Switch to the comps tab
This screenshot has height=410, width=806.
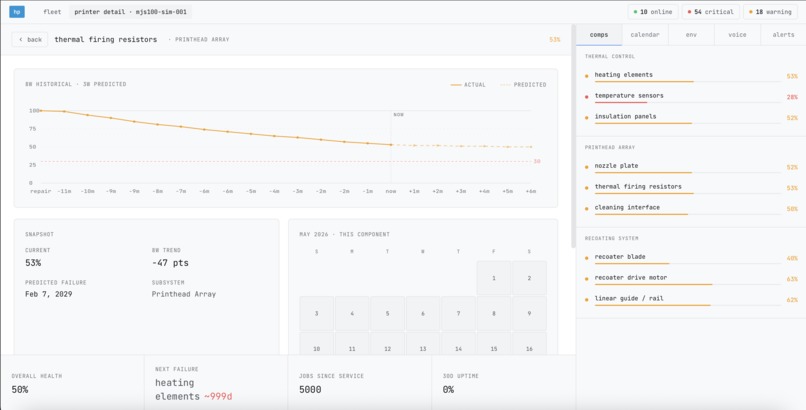coord(599,35)
